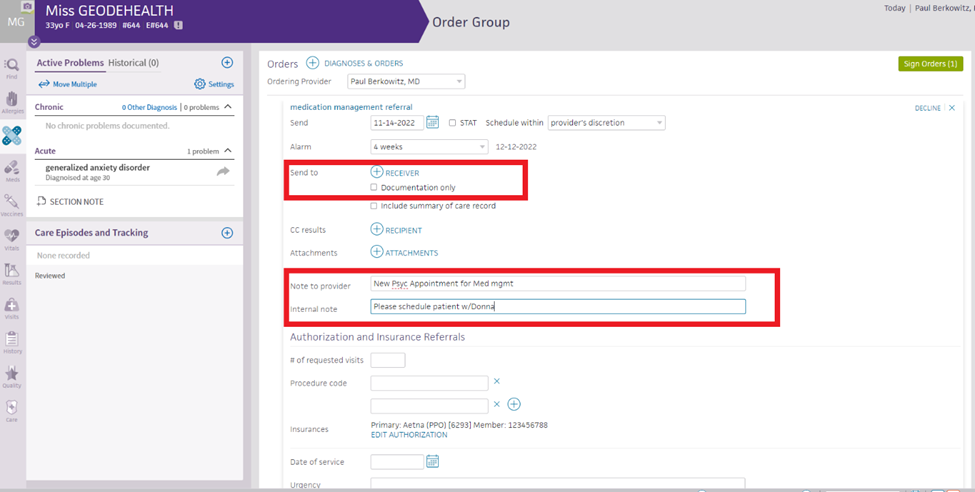975x492 pixels.
Task: Click the second Procedure code field
Action: 430,406
